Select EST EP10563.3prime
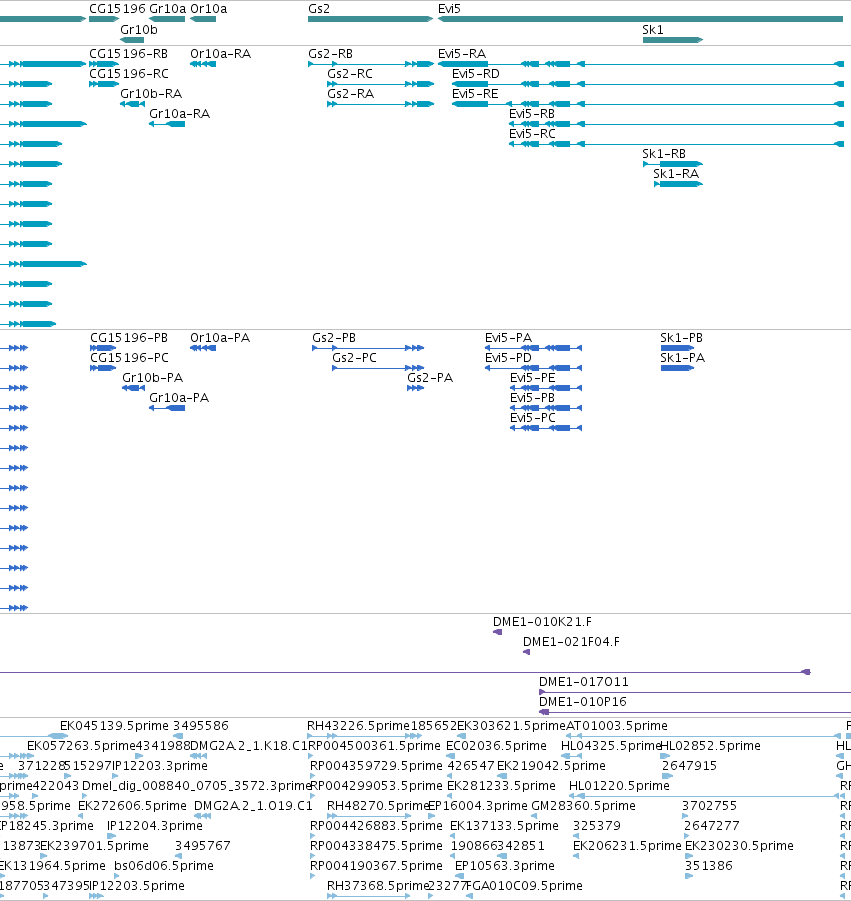This screenshot has height=901, width=851. tap(505, 866)
